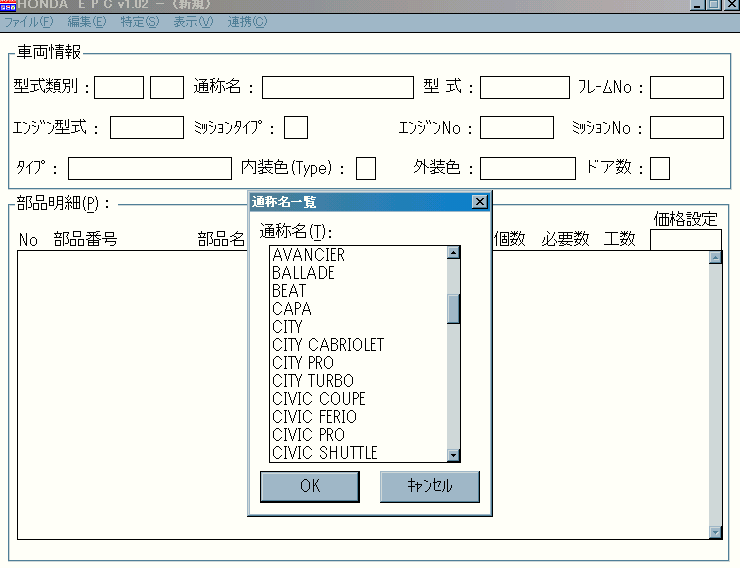
Task: Click the エンジンNo input field
Action: coord(517,127)
